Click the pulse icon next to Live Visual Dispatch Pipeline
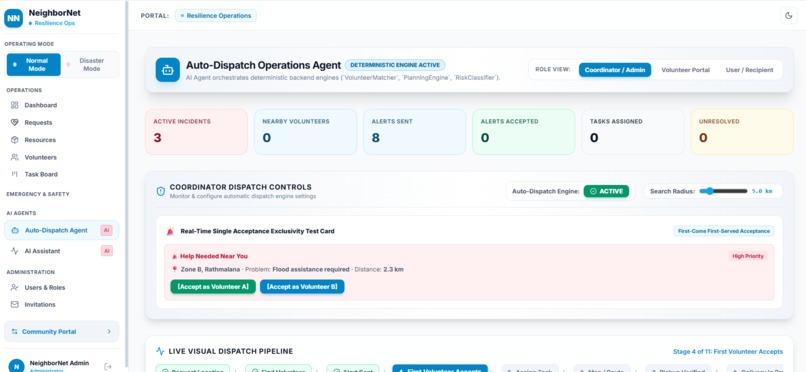 [x=160, y=351]
